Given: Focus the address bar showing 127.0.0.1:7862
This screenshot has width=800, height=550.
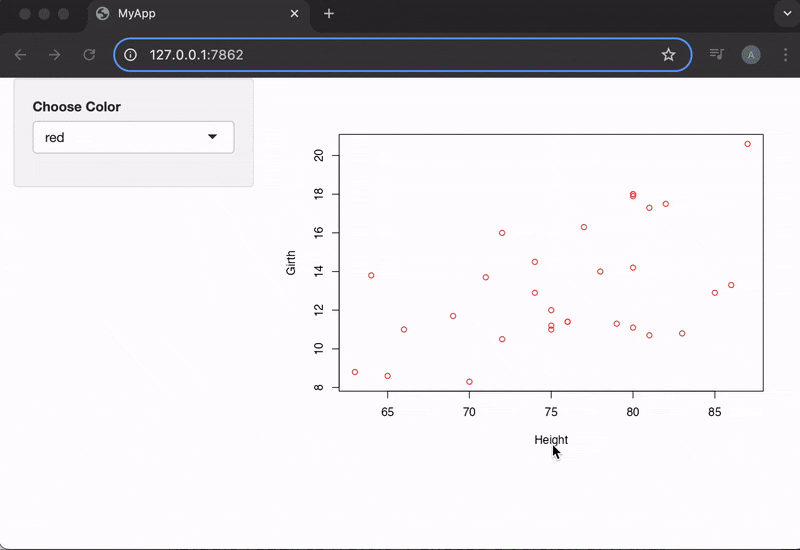Looking at the screenshot, I should pyautogui.click(x=400, y=55).
